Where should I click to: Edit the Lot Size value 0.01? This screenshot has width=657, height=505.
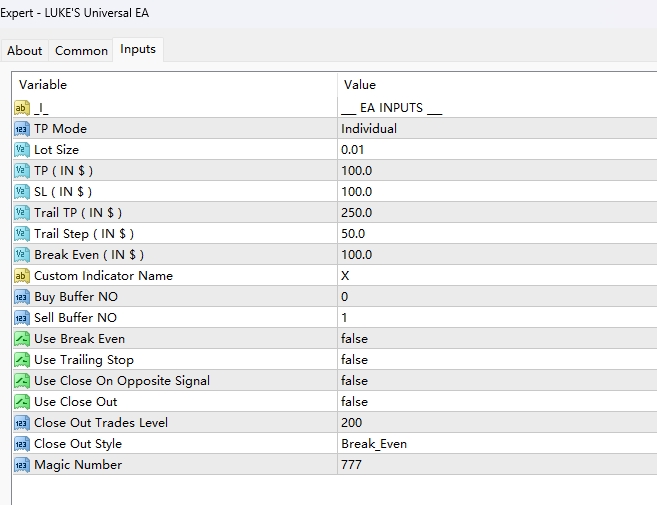tap(352, 149)
